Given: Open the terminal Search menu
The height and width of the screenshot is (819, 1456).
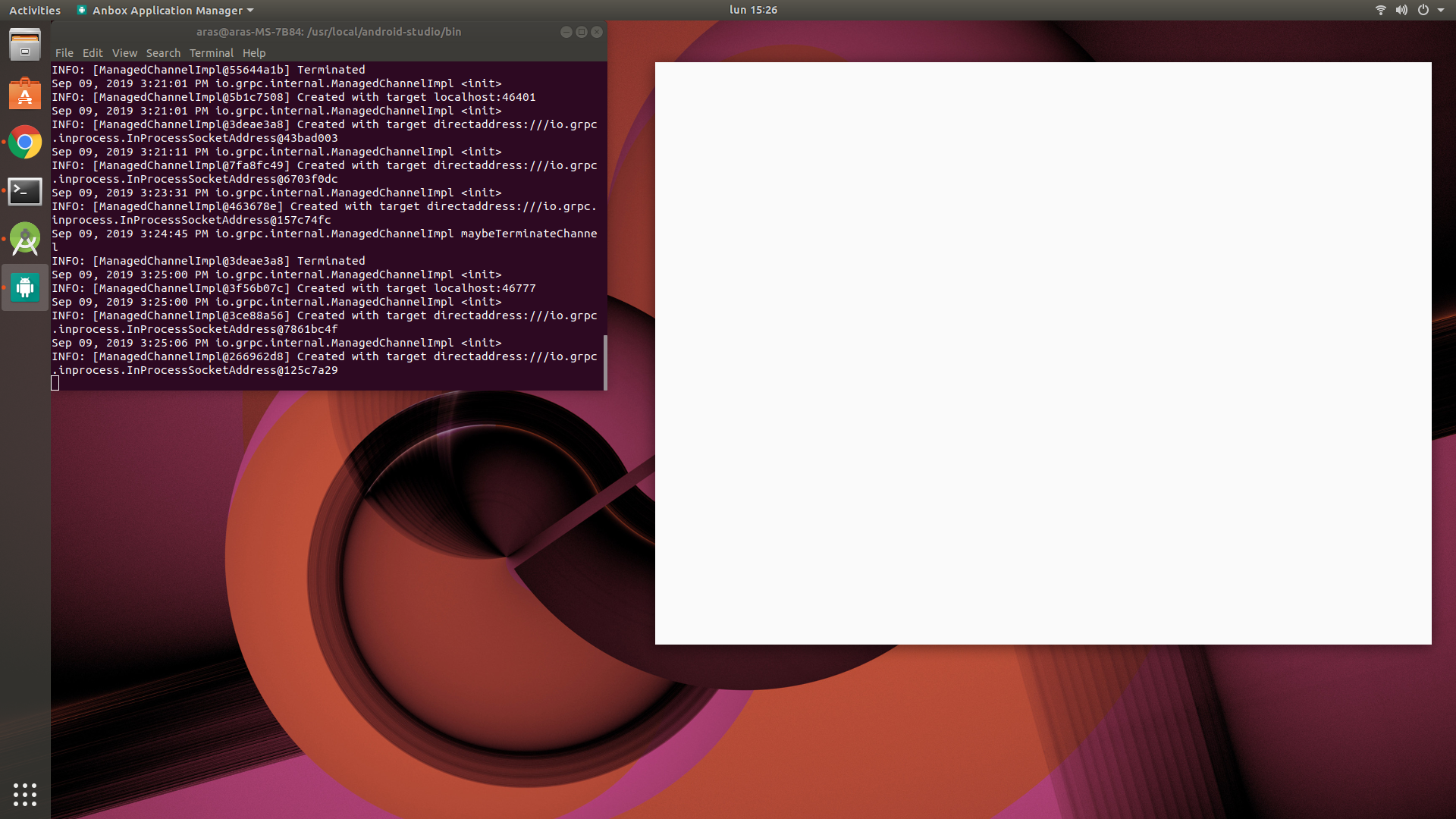Looking at the screenshot, I should 163,53.
